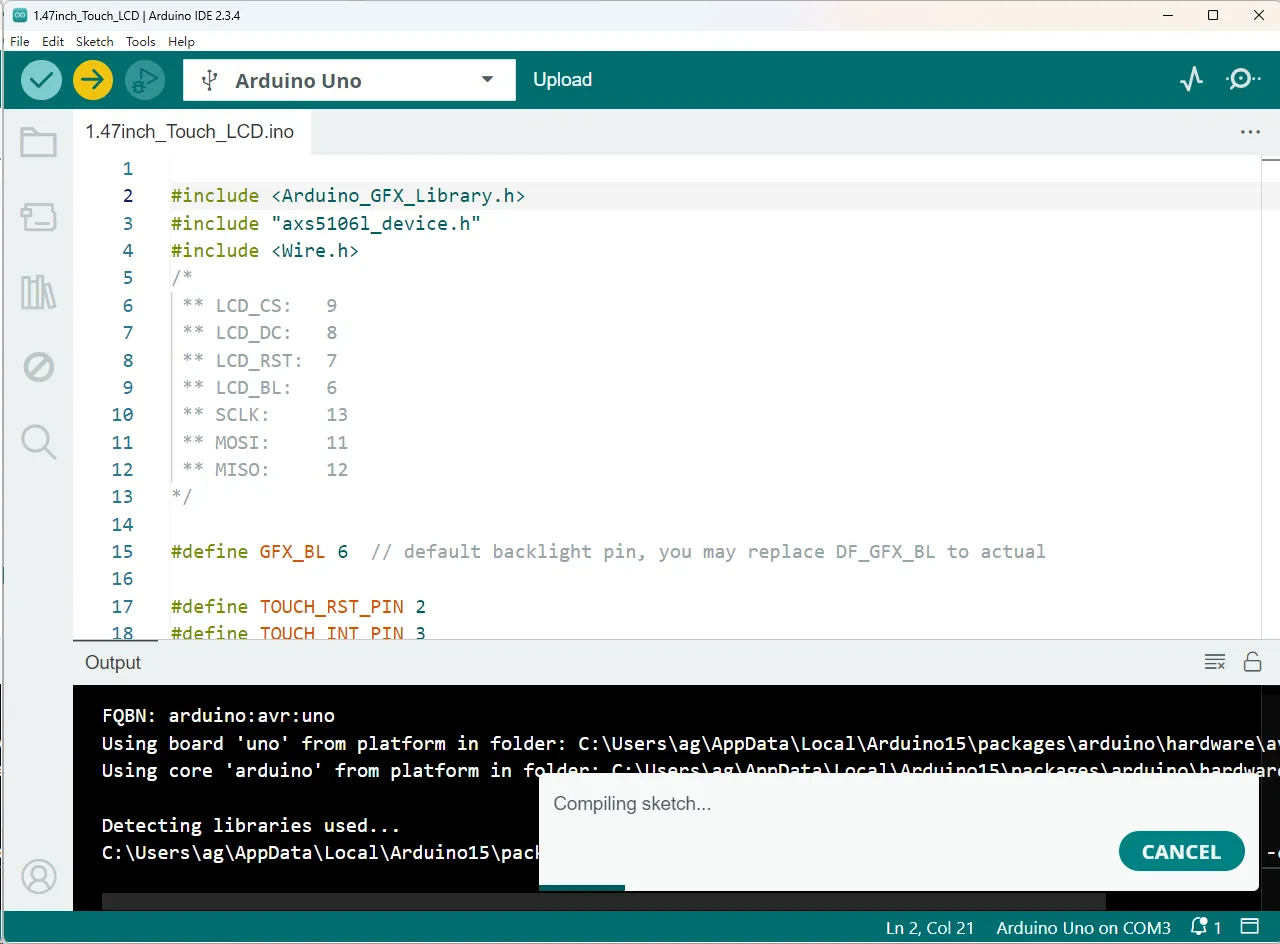This screenshot has height=944, width=1280.
Task: Click the Upload arrow button
Action: pos(93,80)
